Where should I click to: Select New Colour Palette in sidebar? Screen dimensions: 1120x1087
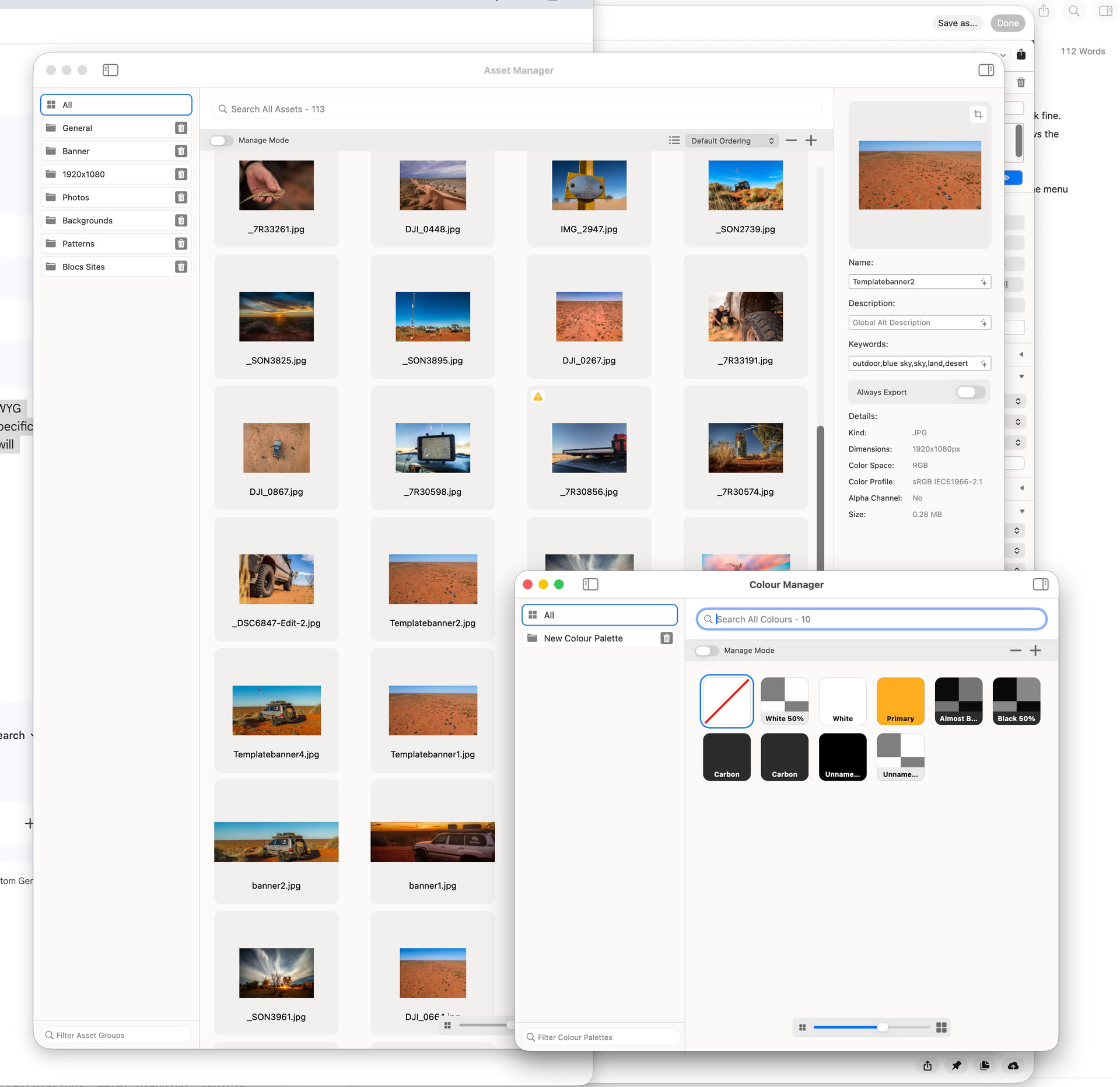(583, 638)
